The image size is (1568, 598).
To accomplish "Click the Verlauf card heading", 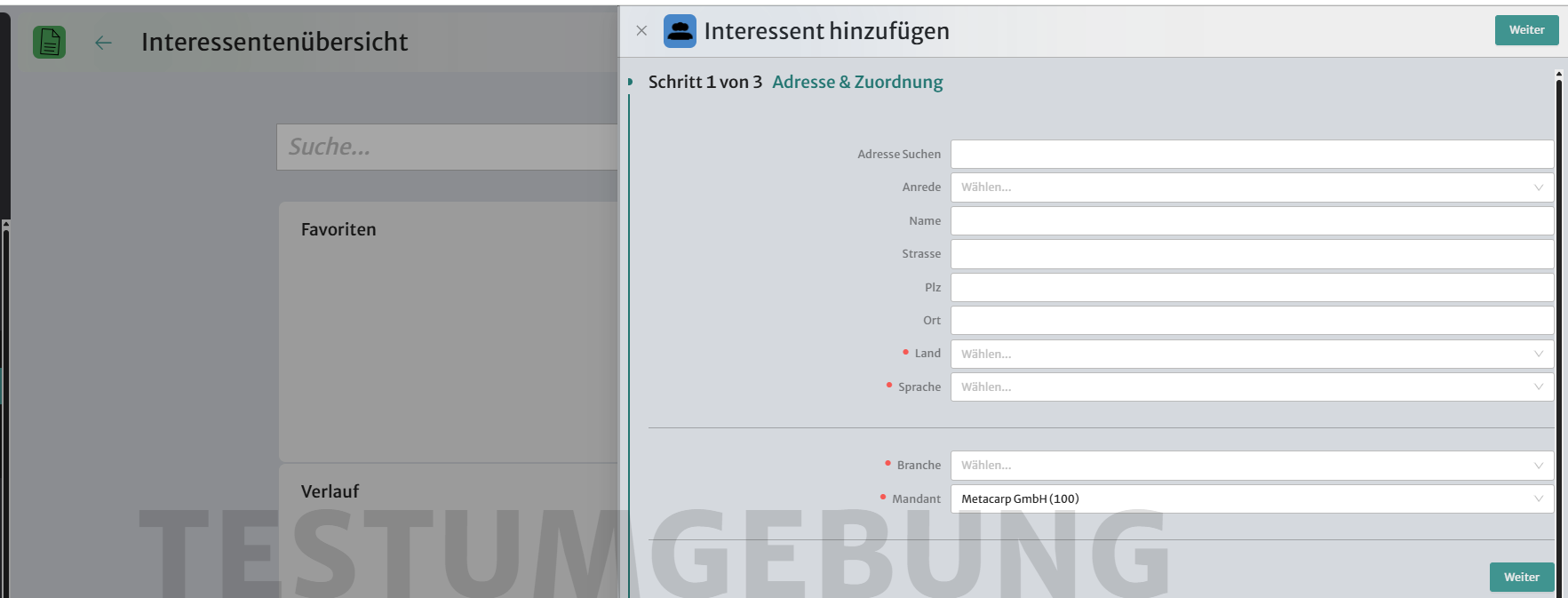I will (x=330, y=491).
